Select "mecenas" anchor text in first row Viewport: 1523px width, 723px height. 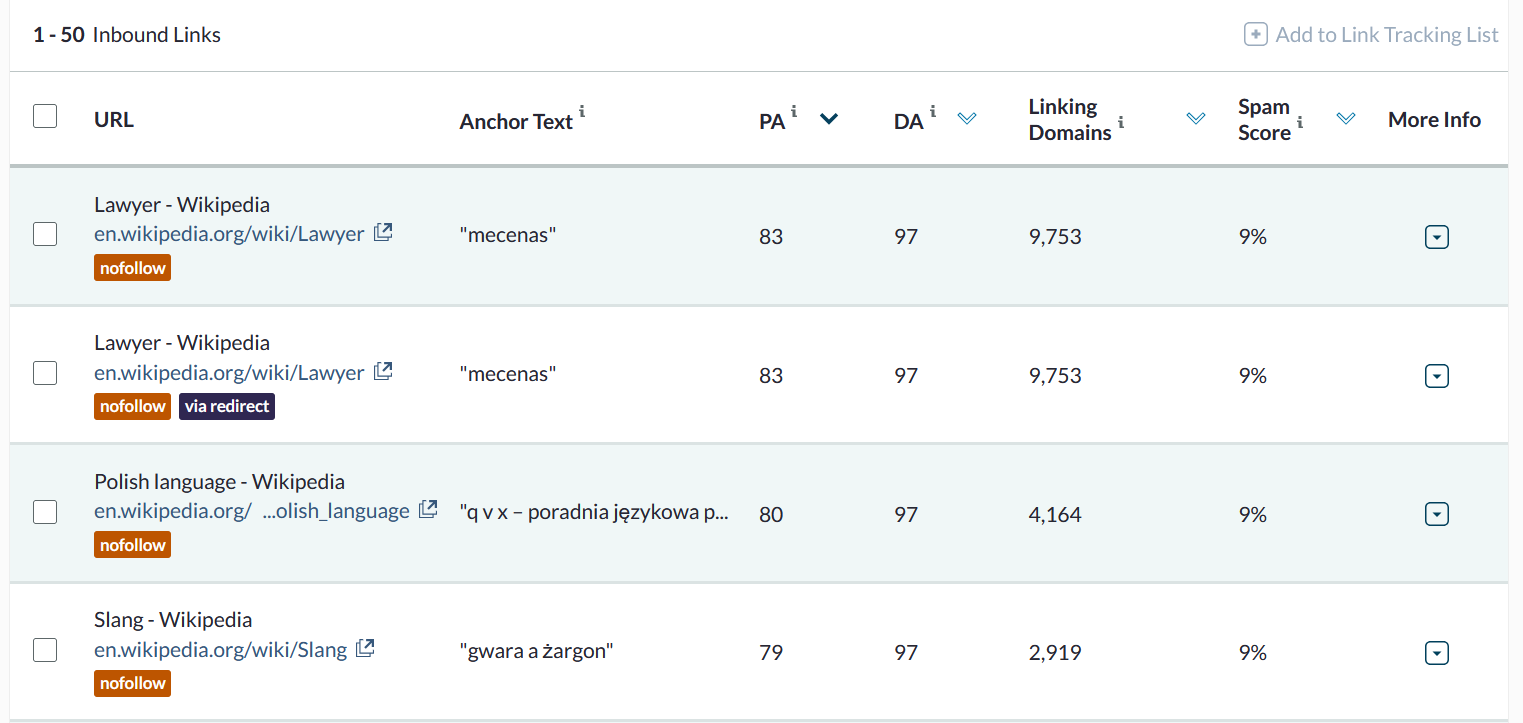[507, 237]
